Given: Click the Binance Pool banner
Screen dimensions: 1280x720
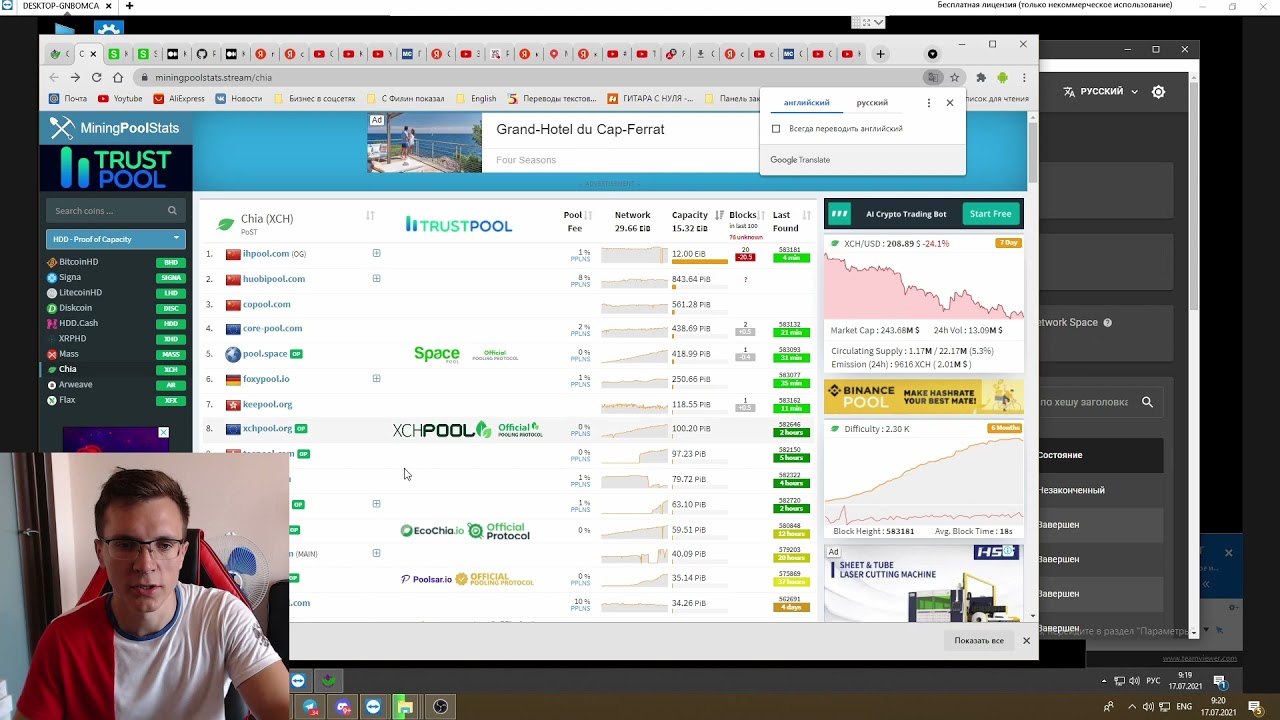Looking at the screenshot, I should [923, 397].
